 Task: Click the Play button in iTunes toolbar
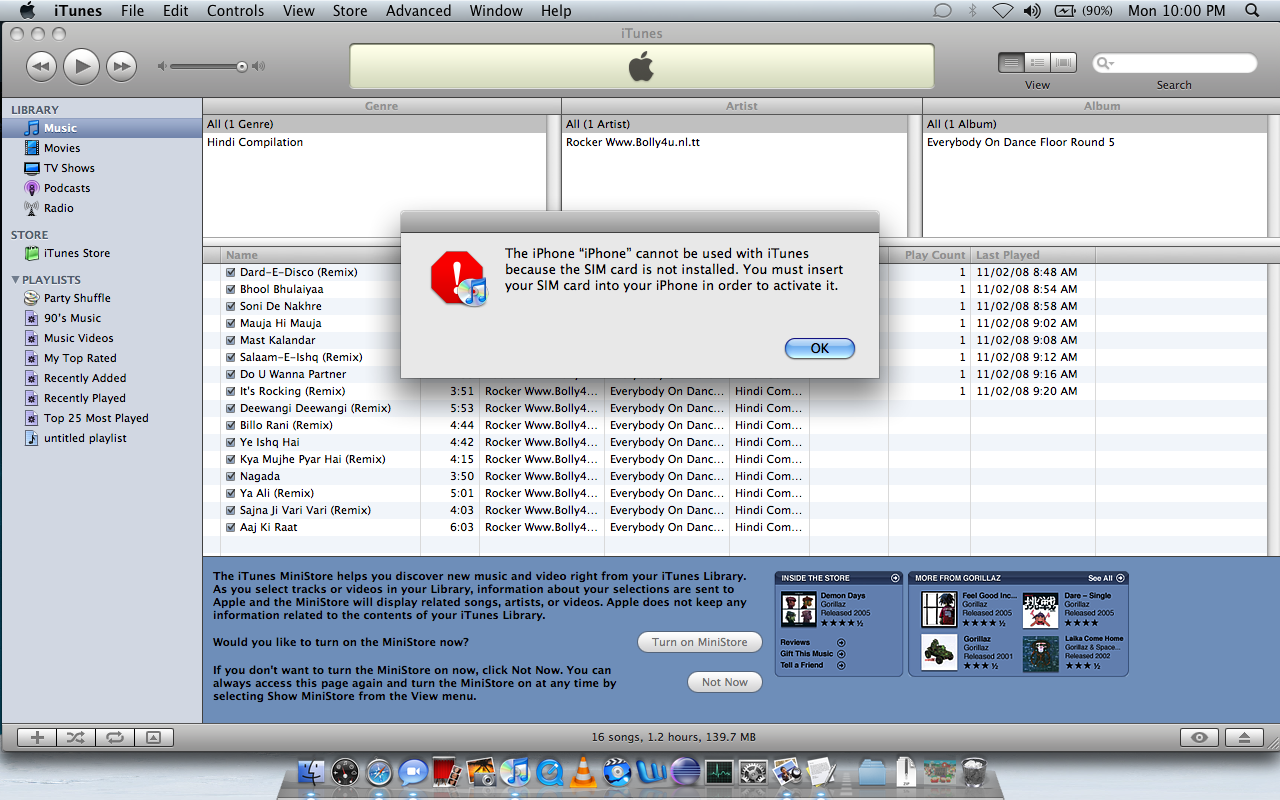[81, 66]
